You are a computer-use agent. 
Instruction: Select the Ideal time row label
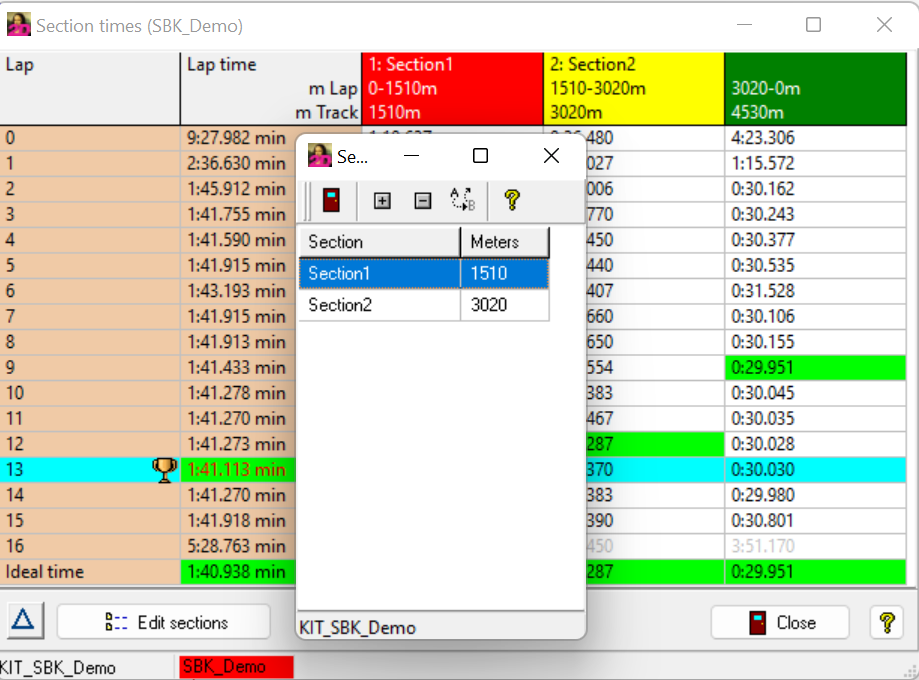(x=90, y=572)
